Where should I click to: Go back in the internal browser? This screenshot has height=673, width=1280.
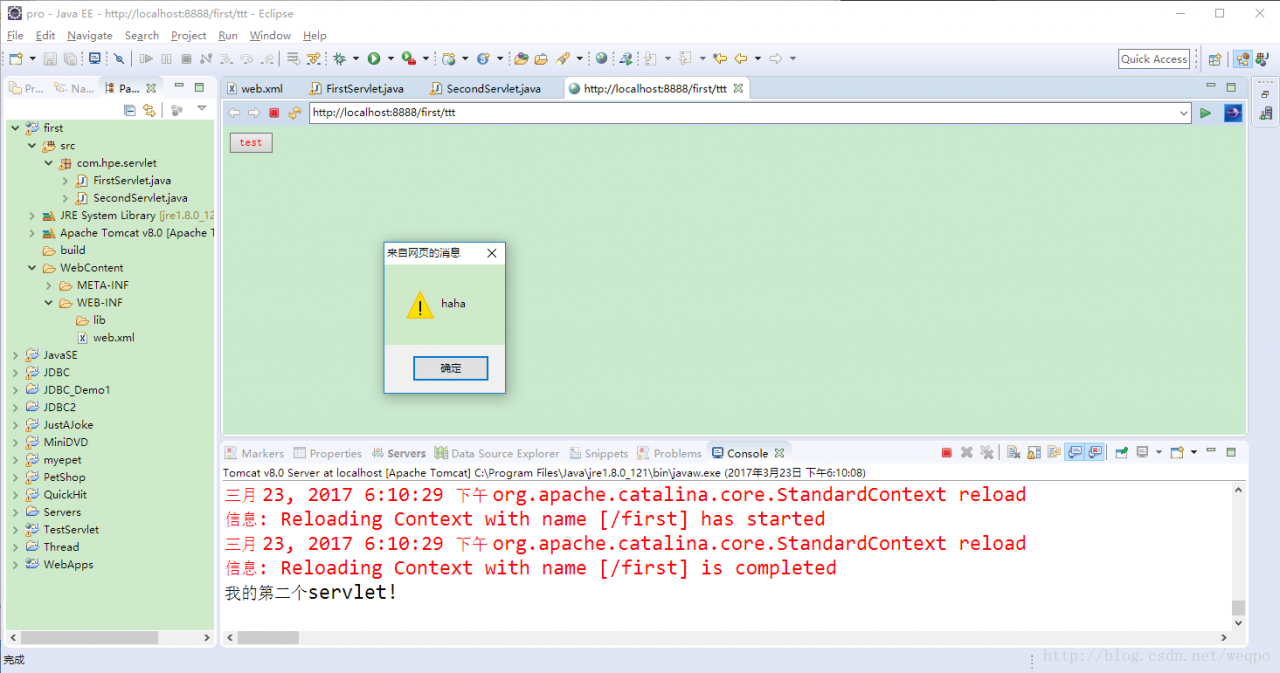[234, 113]
